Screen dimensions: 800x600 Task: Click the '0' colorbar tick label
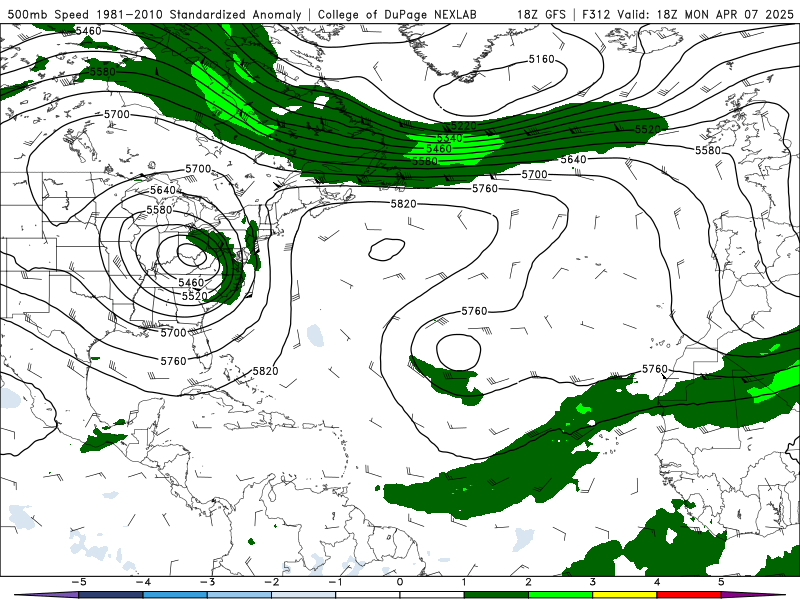(399, 582)
